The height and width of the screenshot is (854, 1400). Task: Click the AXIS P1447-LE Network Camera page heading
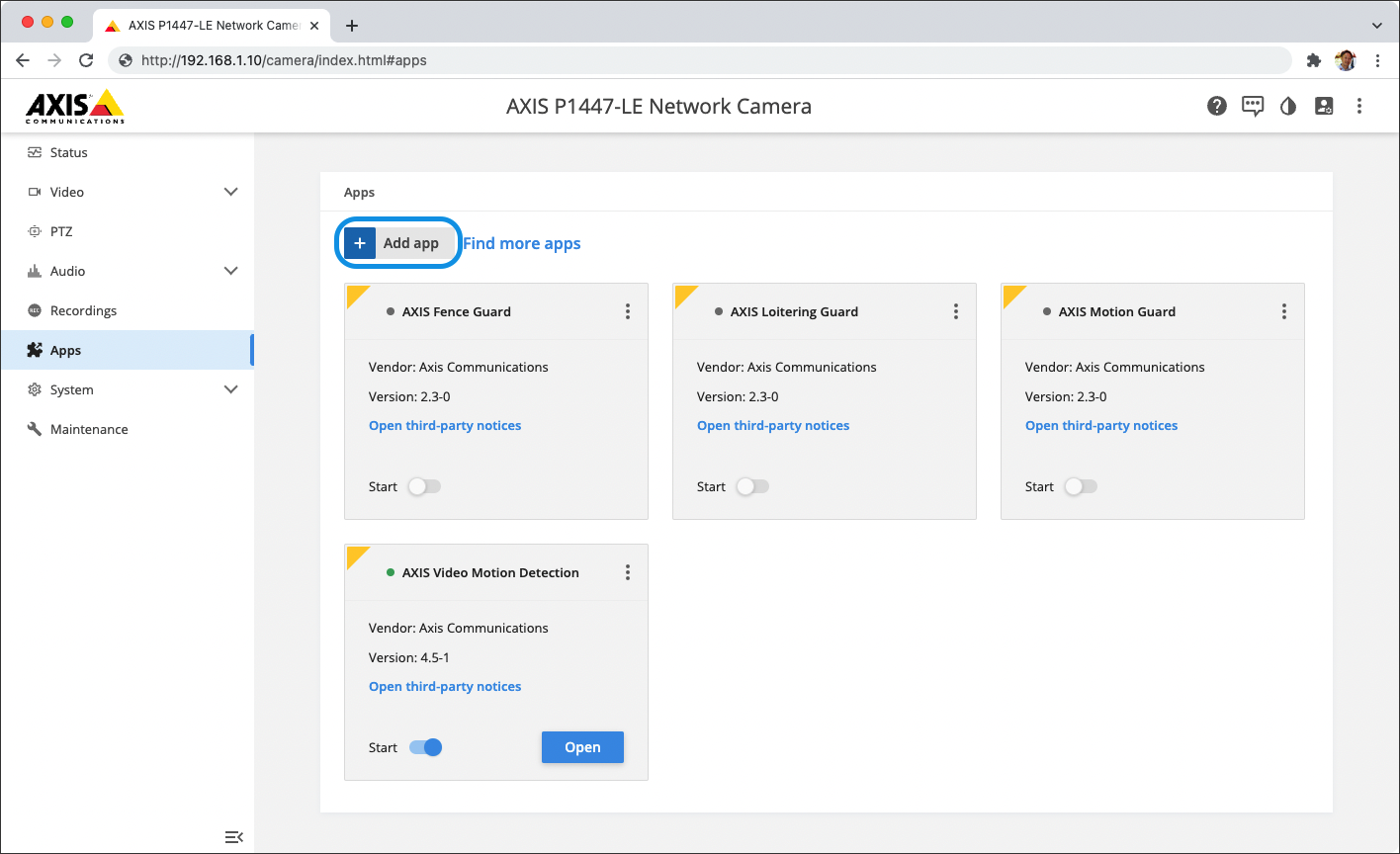tap(658, 106)
